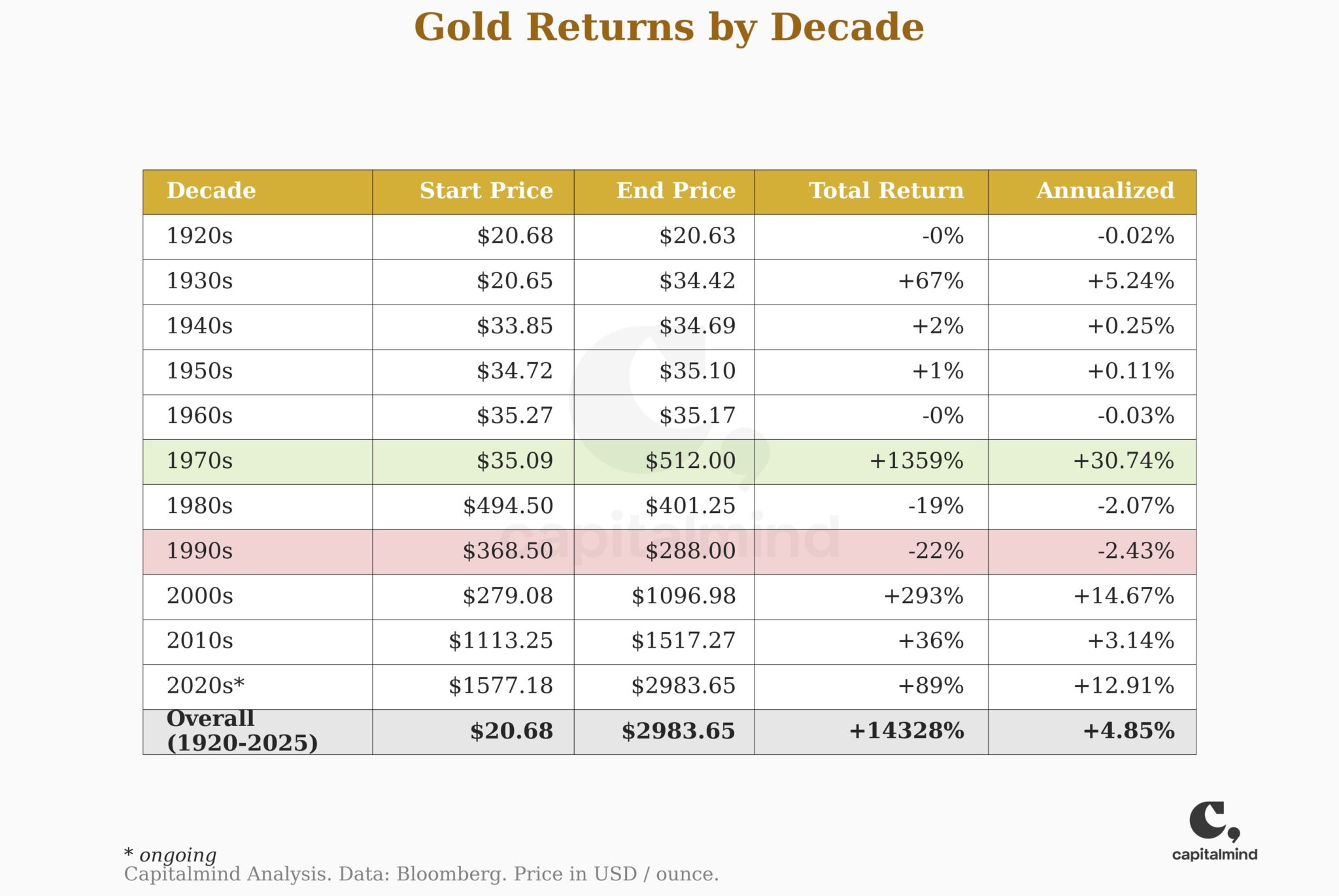Click the Annualized column header
The image size is (1339, 896).
1105,191
